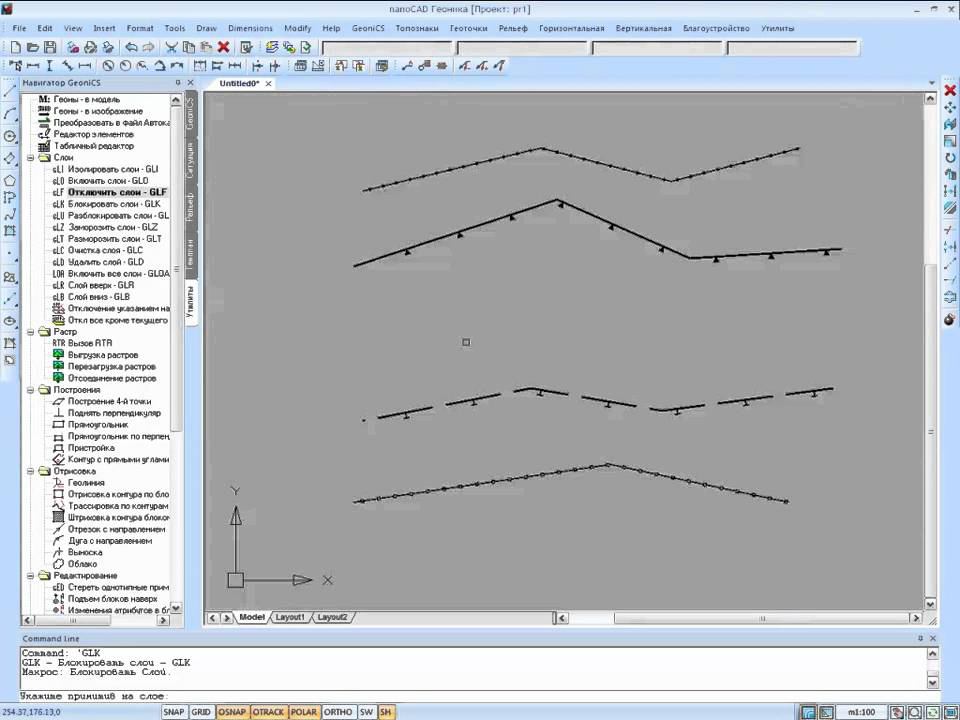Select the Spline tool in left toolbar
This screenshot has width=960, height=720.
[x=10, y=214]
